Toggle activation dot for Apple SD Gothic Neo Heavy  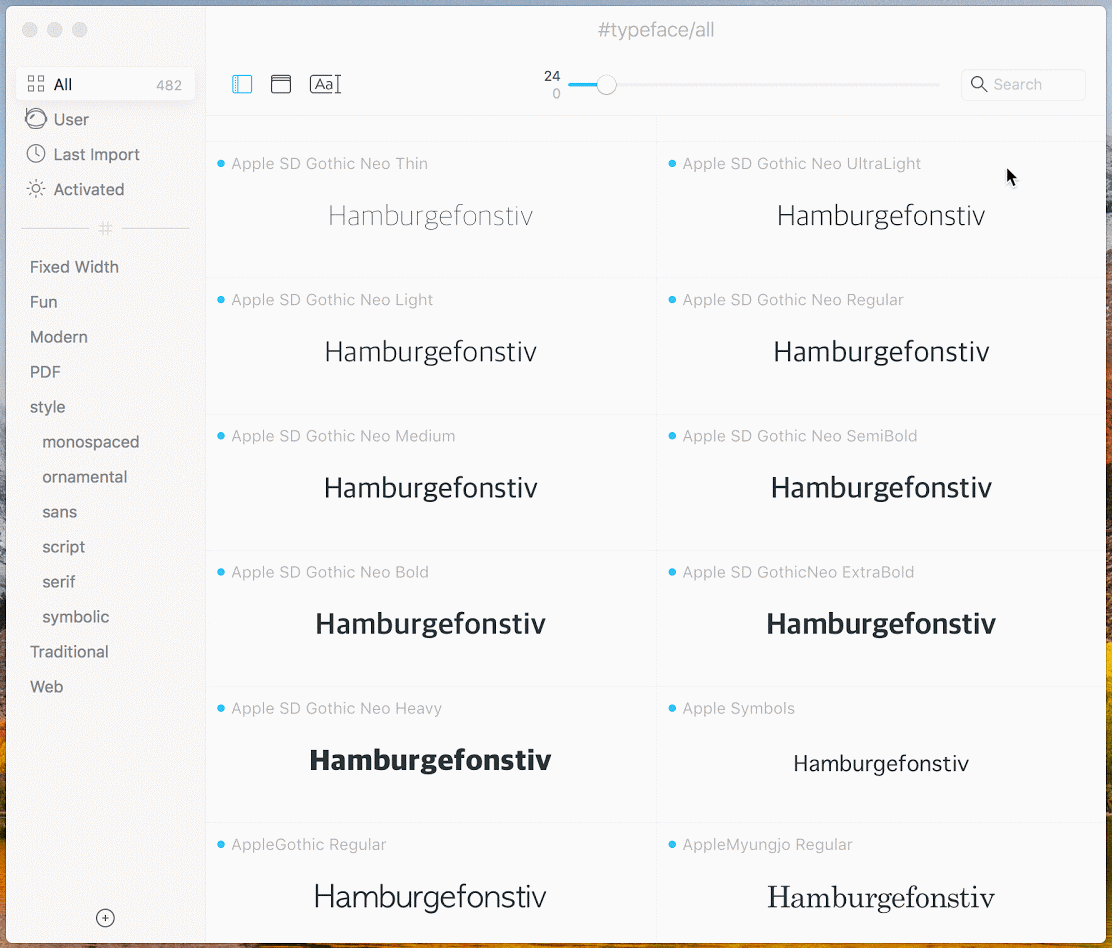221,708
